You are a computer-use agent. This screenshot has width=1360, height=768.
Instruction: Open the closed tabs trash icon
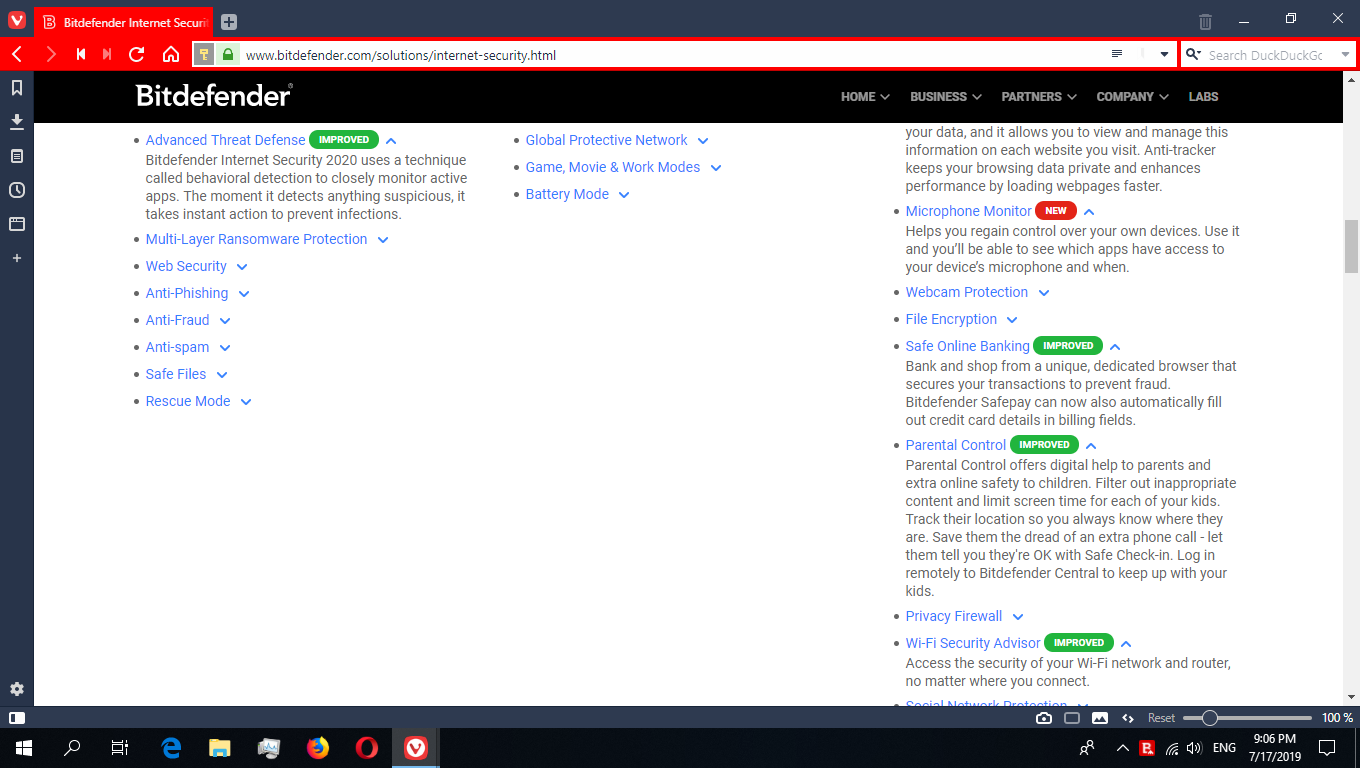coord(1206,21)
